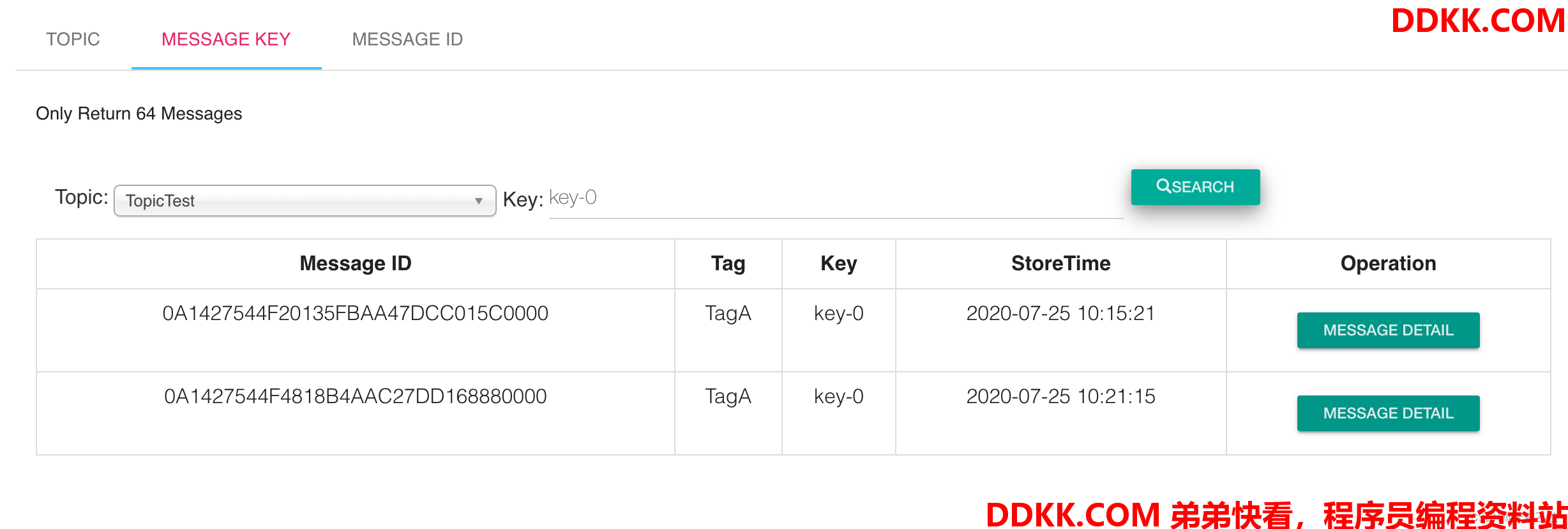This screenshot has height=529, width=1568.
Task: Click the Operation column header
Action: [1388, 263]
